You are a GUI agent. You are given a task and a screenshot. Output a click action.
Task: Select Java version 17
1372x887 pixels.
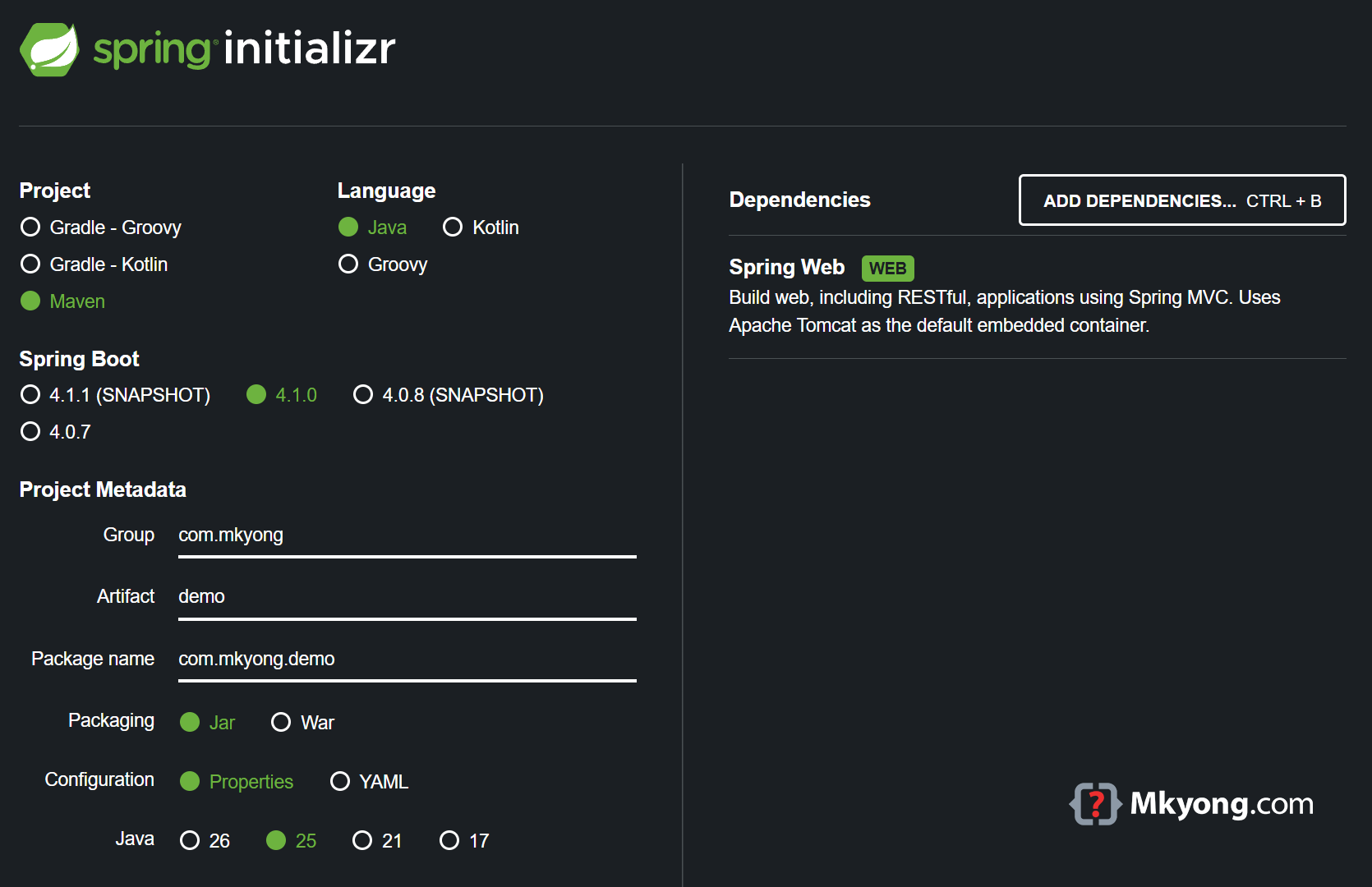coord(464,841)
